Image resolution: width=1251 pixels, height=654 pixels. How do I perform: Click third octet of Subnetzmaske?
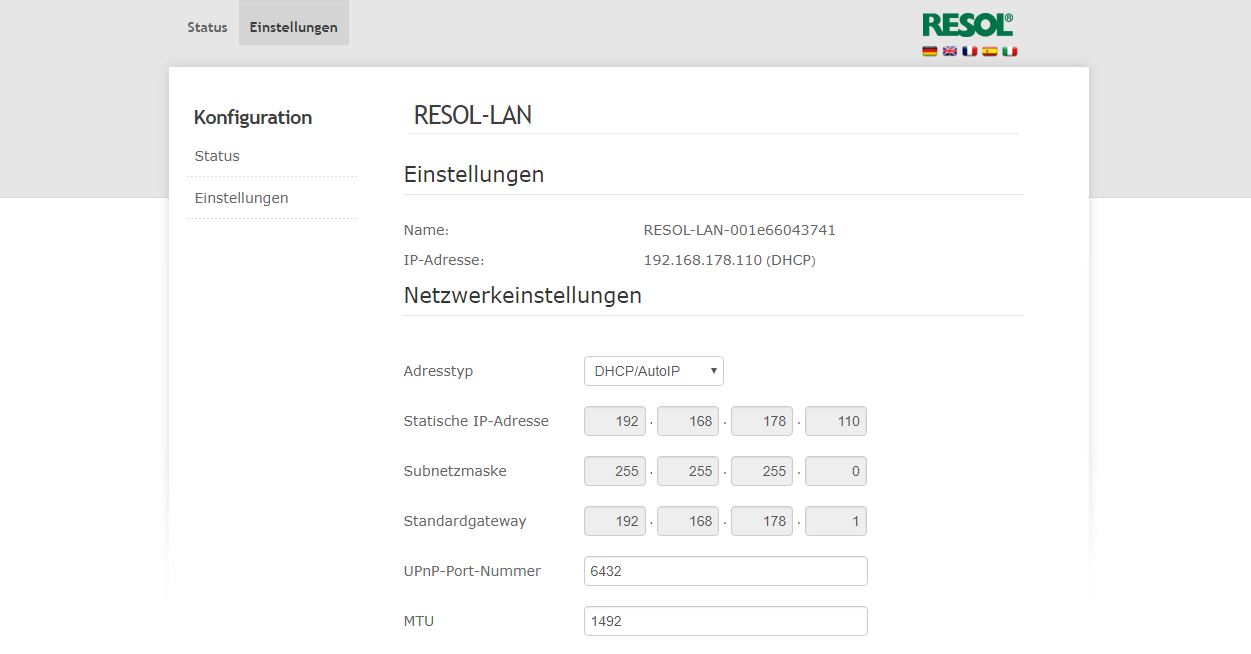[x=762, y=471]
